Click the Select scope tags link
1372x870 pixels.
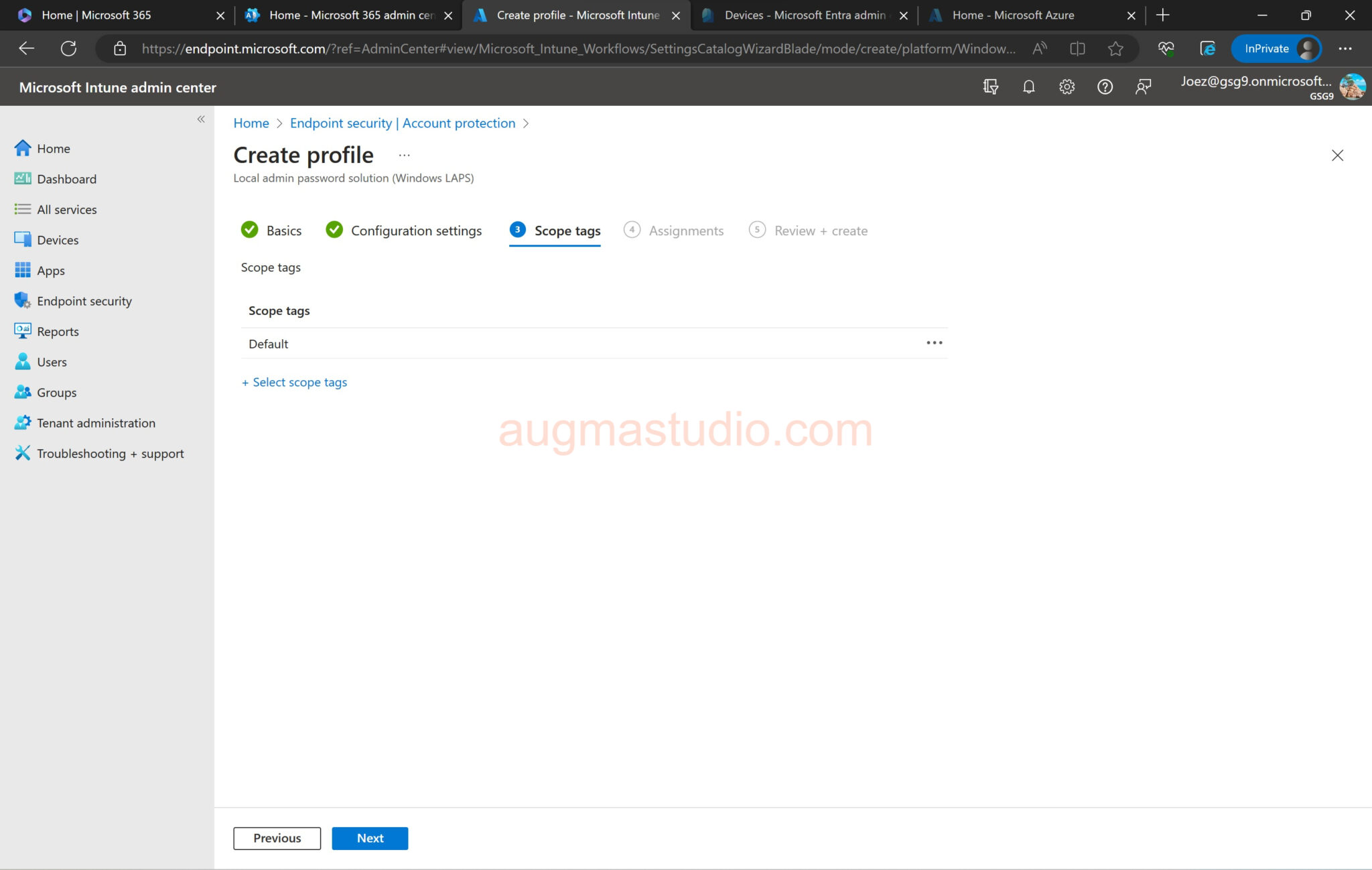294,382
